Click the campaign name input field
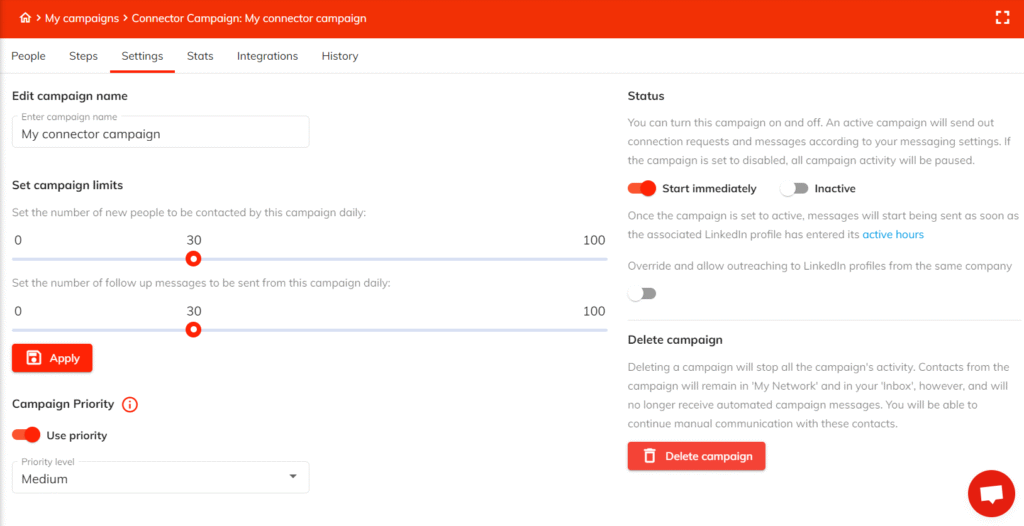1024x526 pixels. point(160,133)
